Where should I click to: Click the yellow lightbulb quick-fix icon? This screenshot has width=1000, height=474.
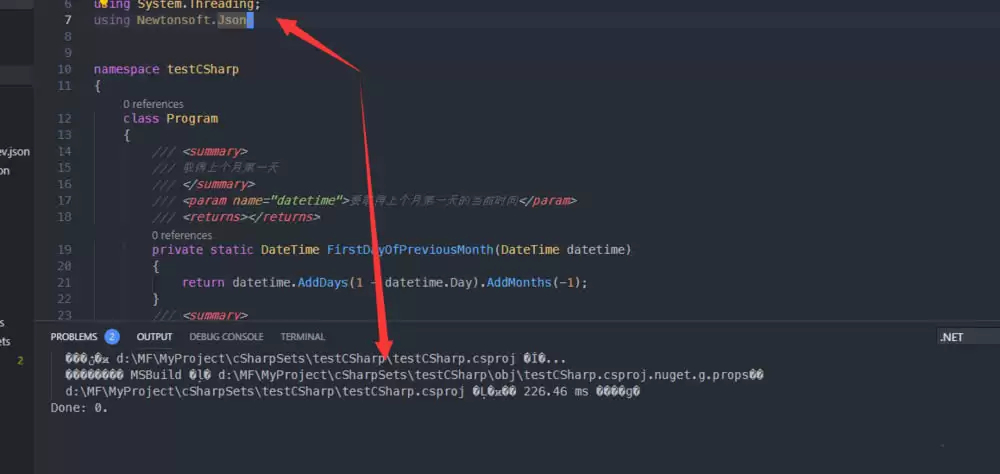[x=103, y=3]
